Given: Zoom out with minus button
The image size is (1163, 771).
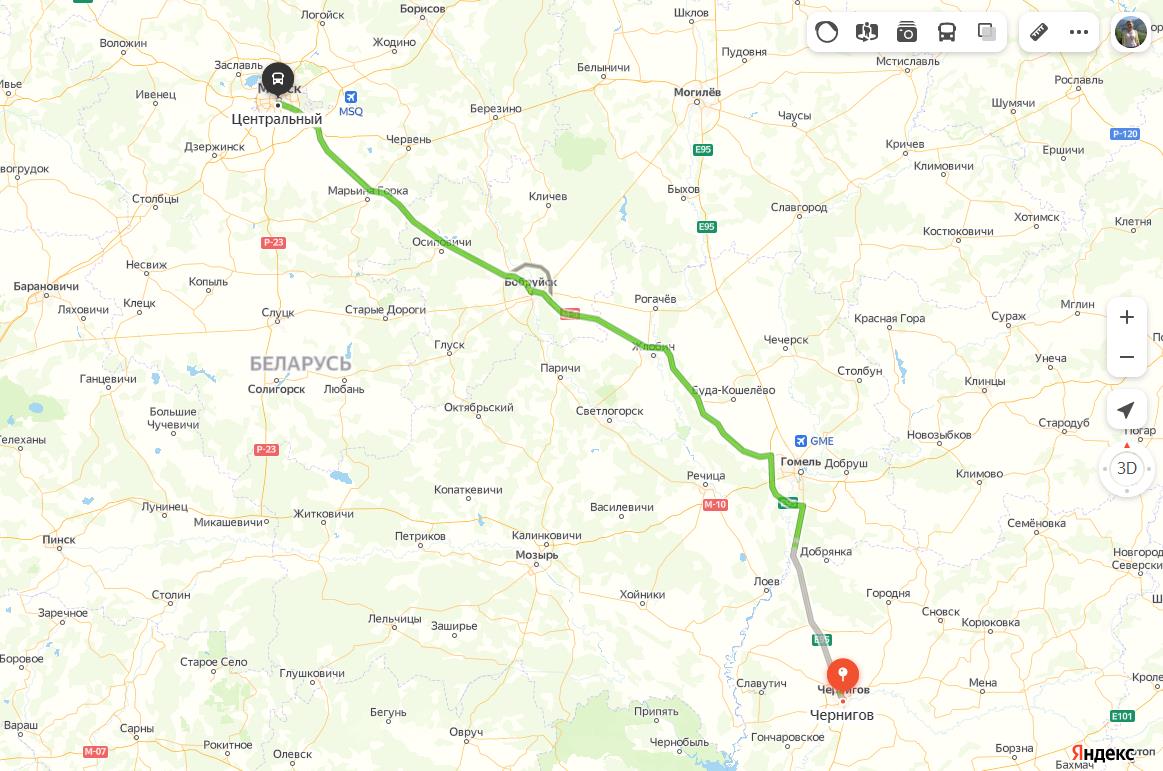Looking at the screenshot, I should point(1127,357).
